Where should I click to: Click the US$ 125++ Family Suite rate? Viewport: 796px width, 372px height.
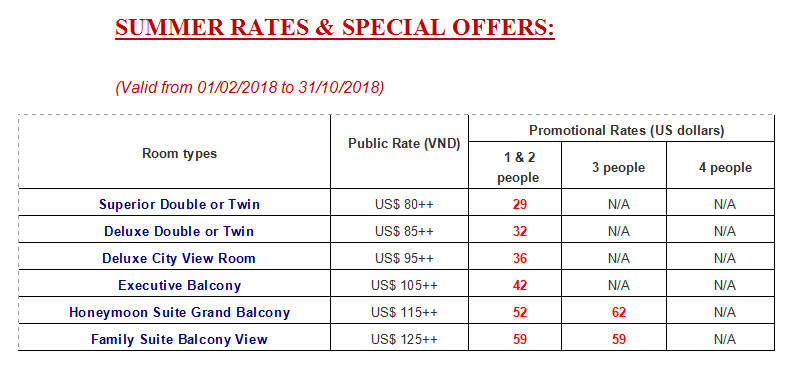tap(404, 339)
